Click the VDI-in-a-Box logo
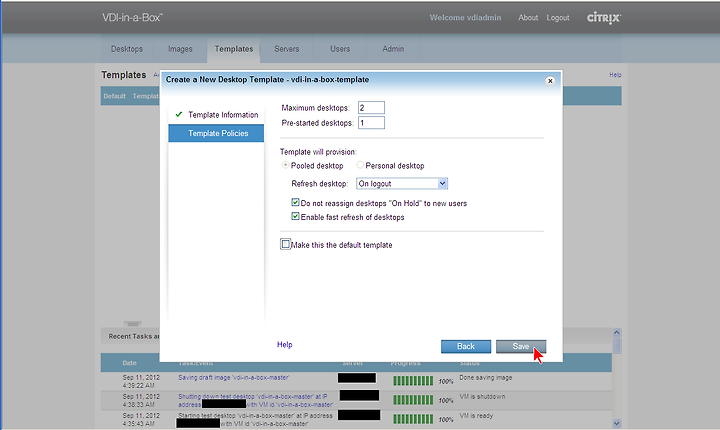 (132, 17)
